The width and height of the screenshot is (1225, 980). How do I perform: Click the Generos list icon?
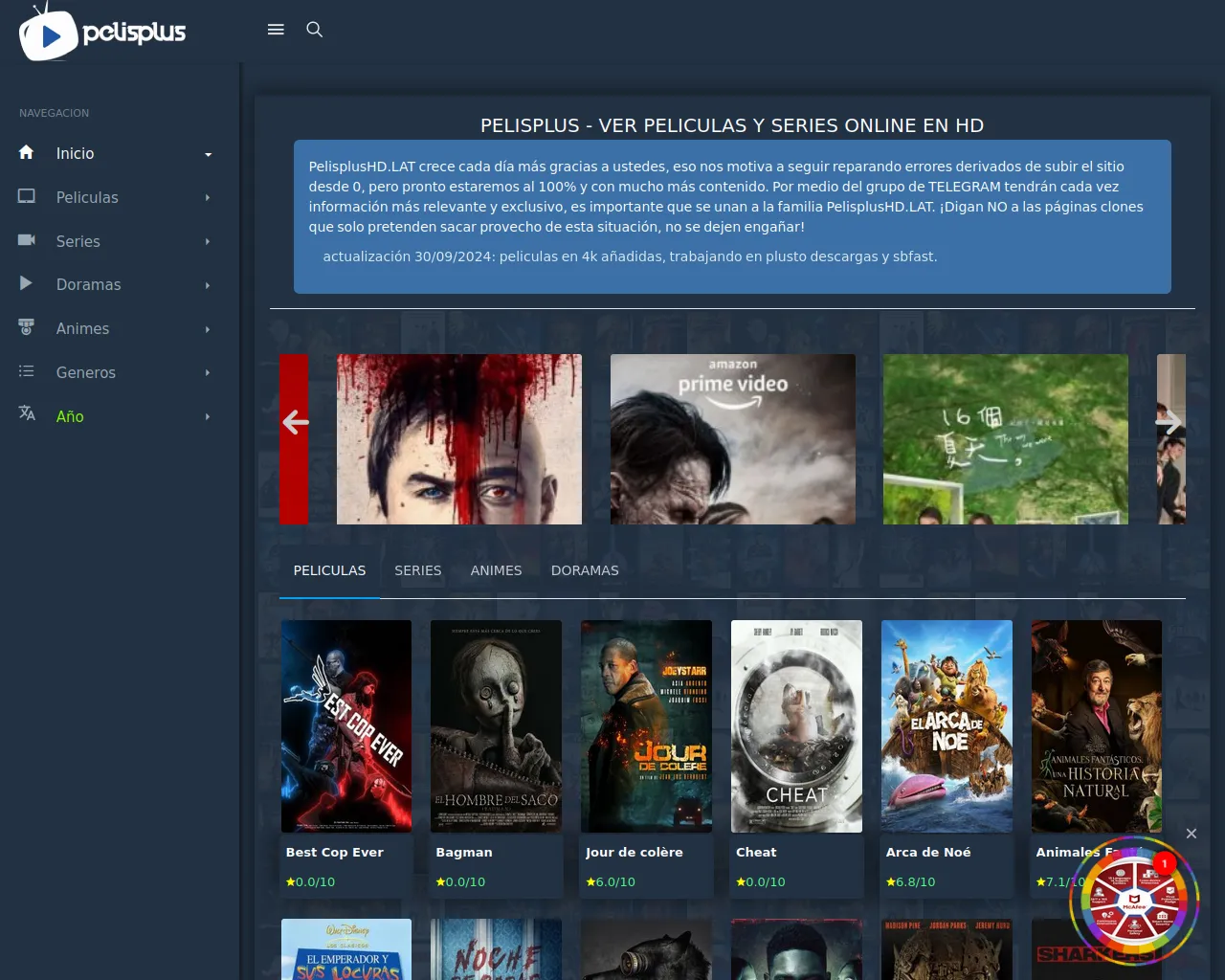(x=27, y=371)
